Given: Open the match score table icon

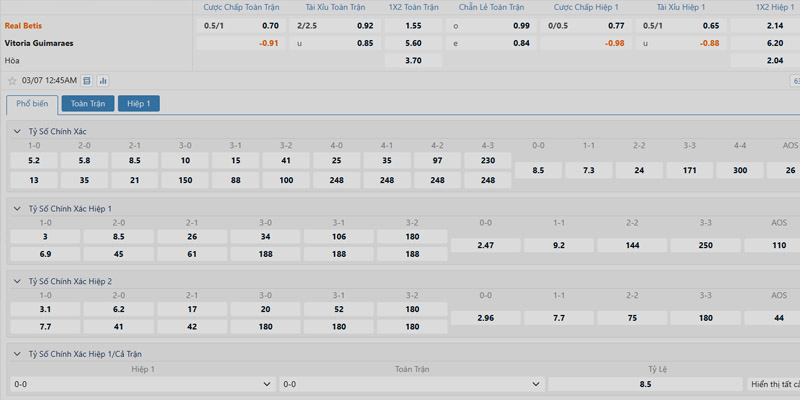Looking at the screenshot, I should coord(87,81).
